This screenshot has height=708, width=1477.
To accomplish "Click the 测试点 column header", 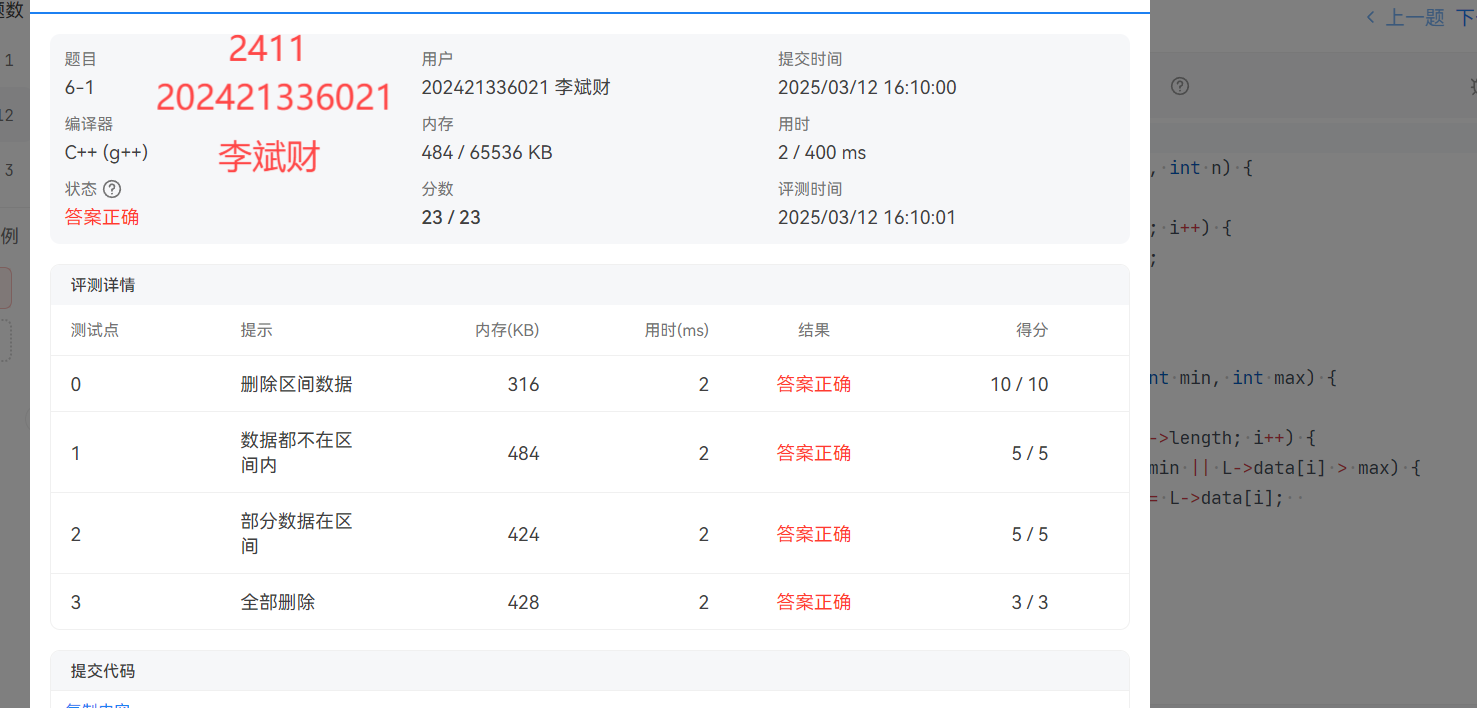I will (x=95, y=330).
